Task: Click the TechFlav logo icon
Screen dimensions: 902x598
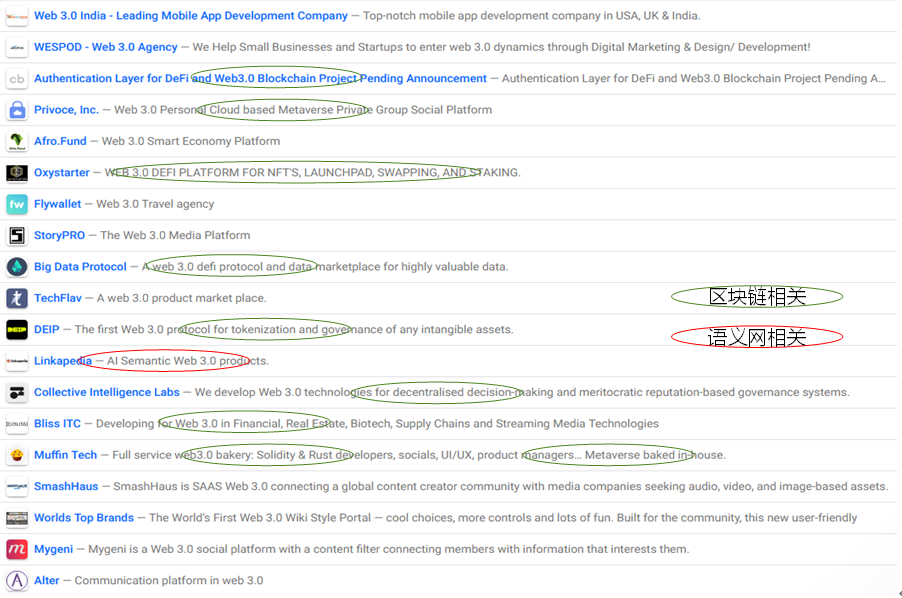Action: coord(17,298)
